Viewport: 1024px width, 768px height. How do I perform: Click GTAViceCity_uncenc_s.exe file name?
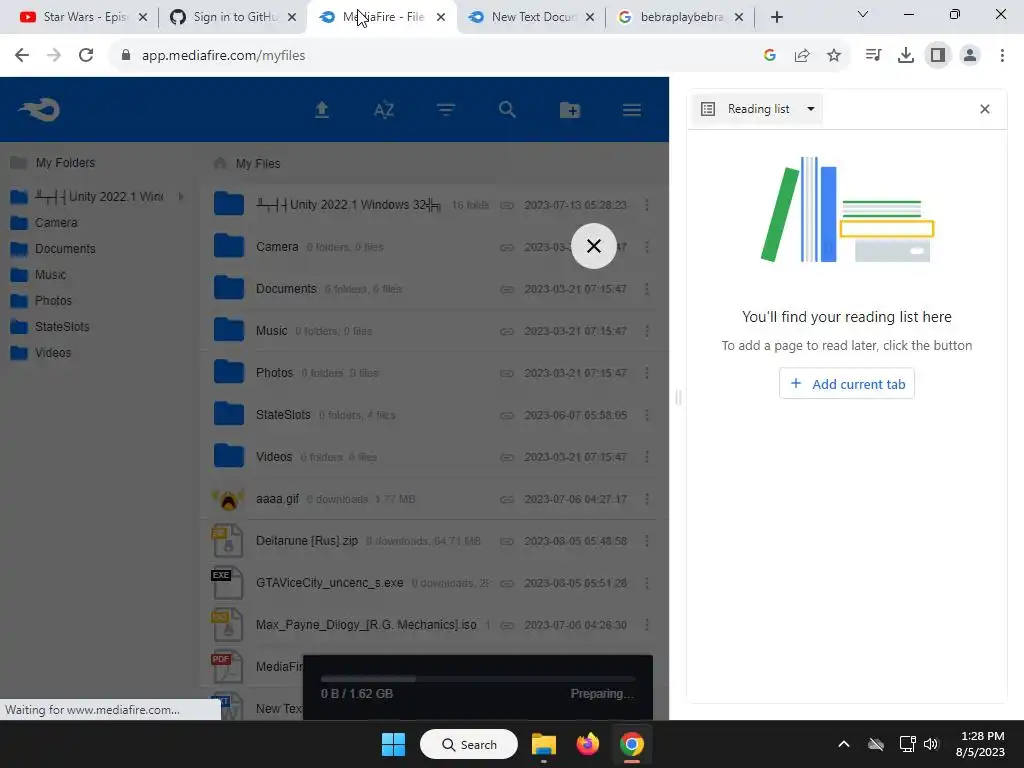[x=329, y=583]
